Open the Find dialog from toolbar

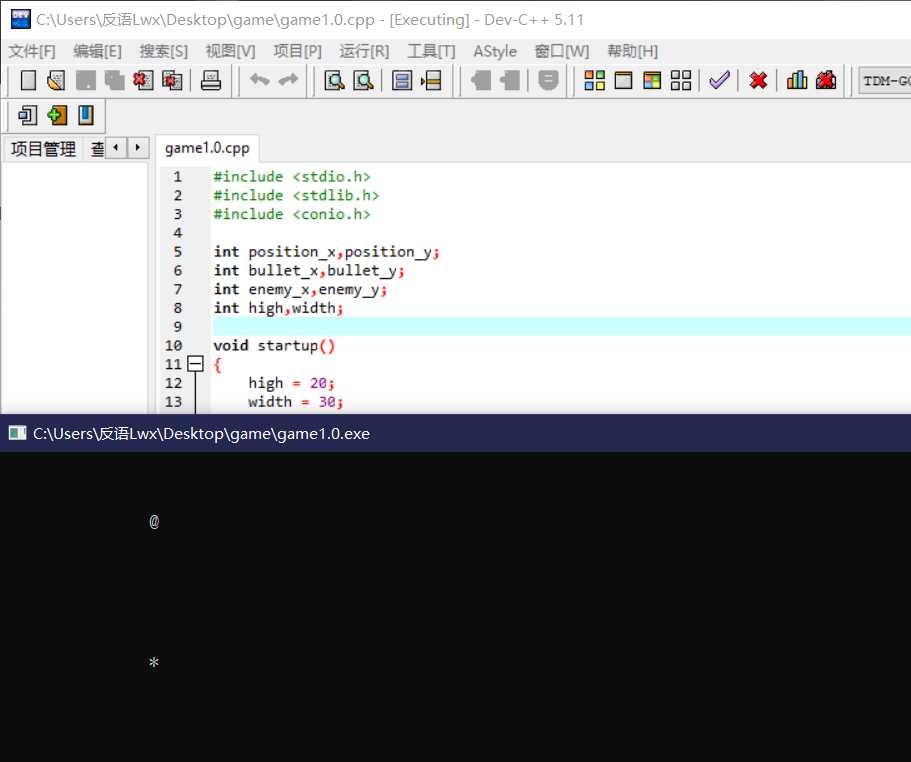tap(334, 80)
